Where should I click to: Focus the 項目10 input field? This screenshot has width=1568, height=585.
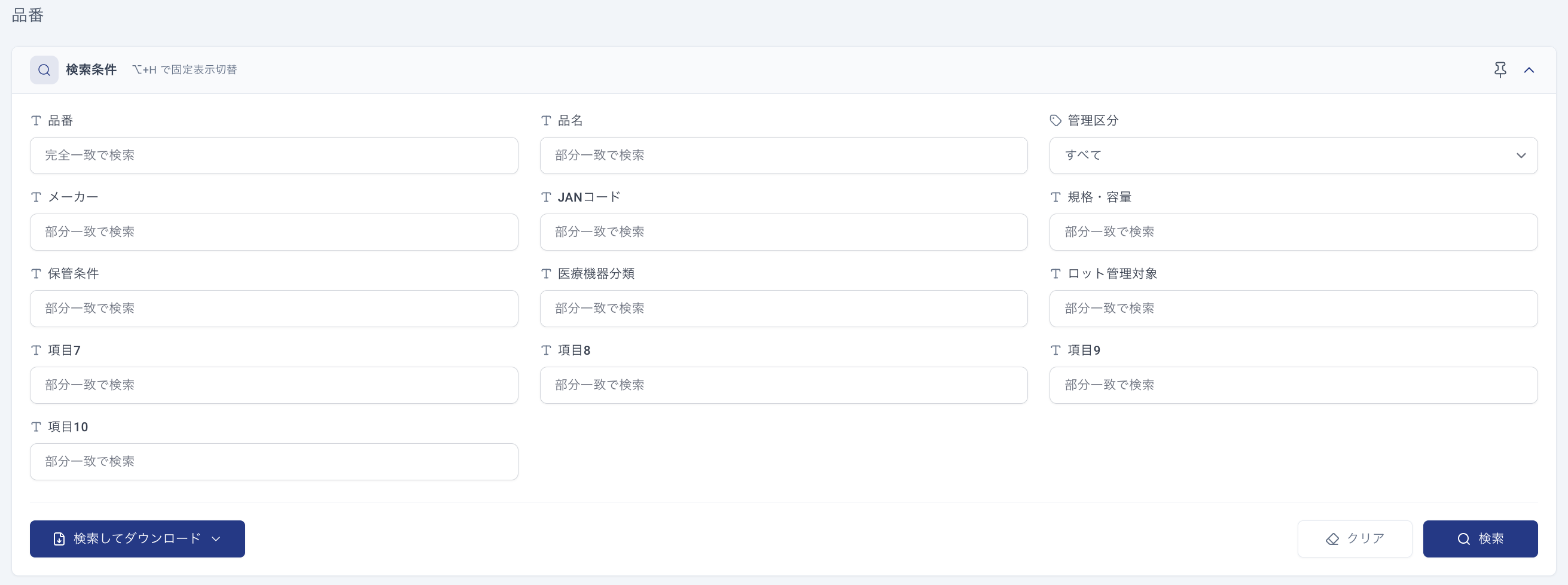click(274, 461)
